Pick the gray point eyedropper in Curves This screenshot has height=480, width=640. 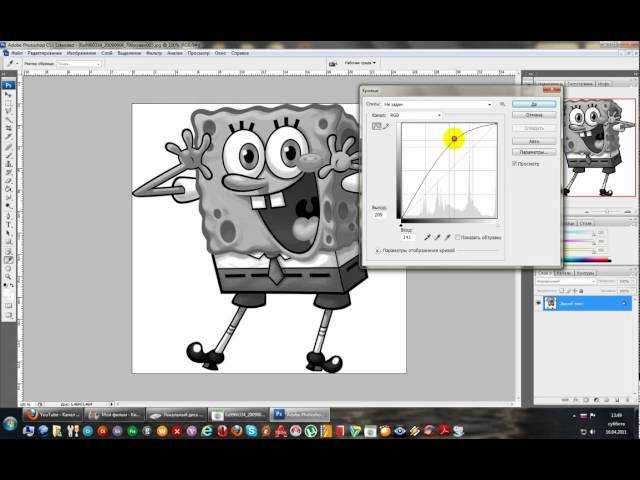[x=438, y=237]
